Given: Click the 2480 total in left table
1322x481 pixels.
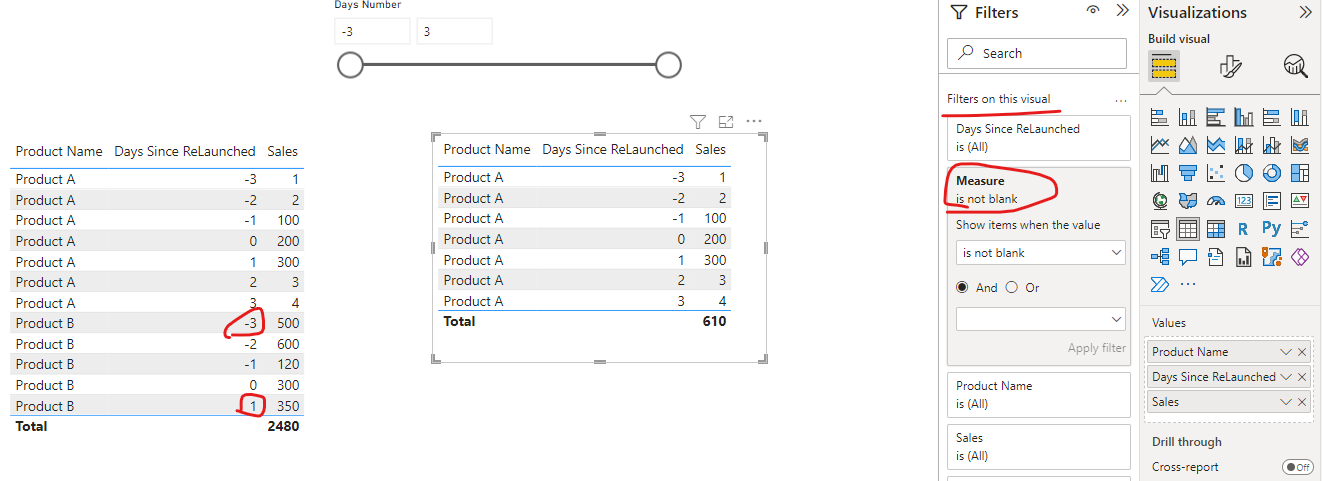Looking at the screenshot, I should point(282,426).
